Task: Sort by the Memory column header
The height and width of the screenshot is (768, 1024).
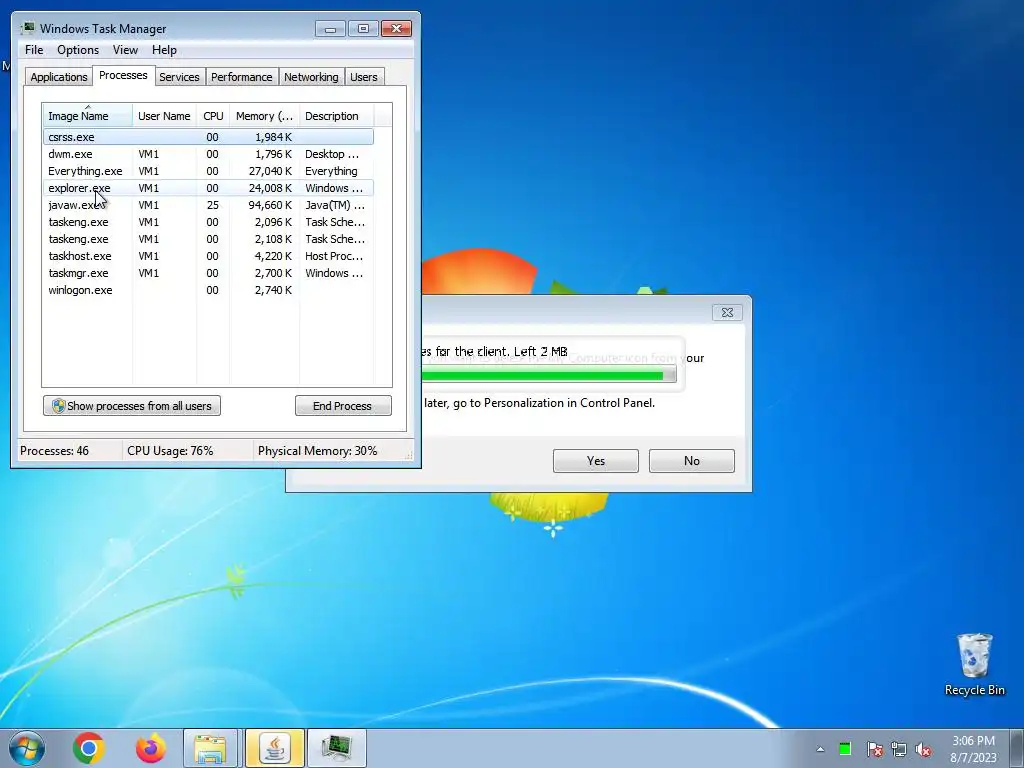Action: click(x=264, y=116)
